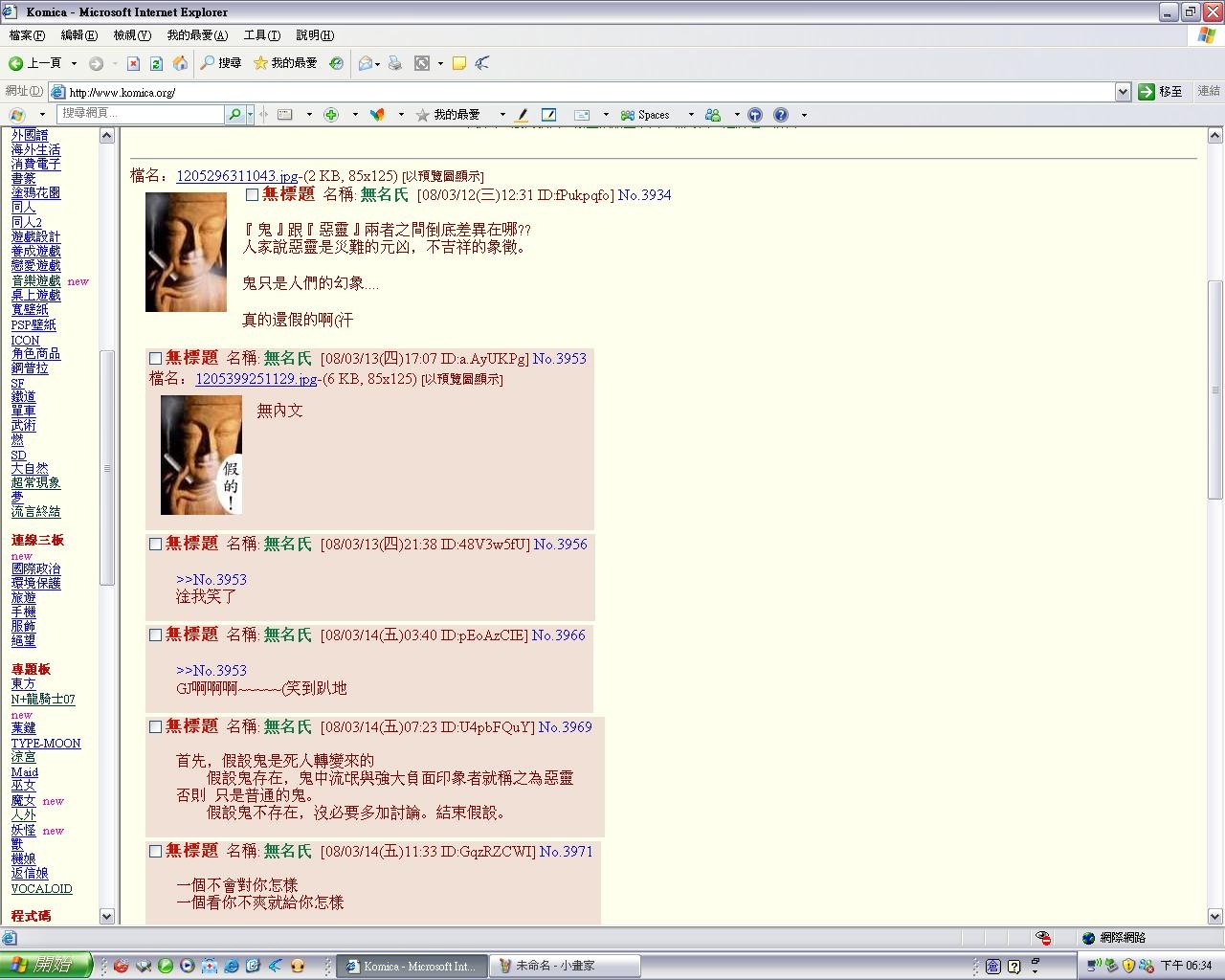Screen dimensions: 1225x980
Task: Open the file link 1205296311043.jpg
Action: (x=237, y=176)
